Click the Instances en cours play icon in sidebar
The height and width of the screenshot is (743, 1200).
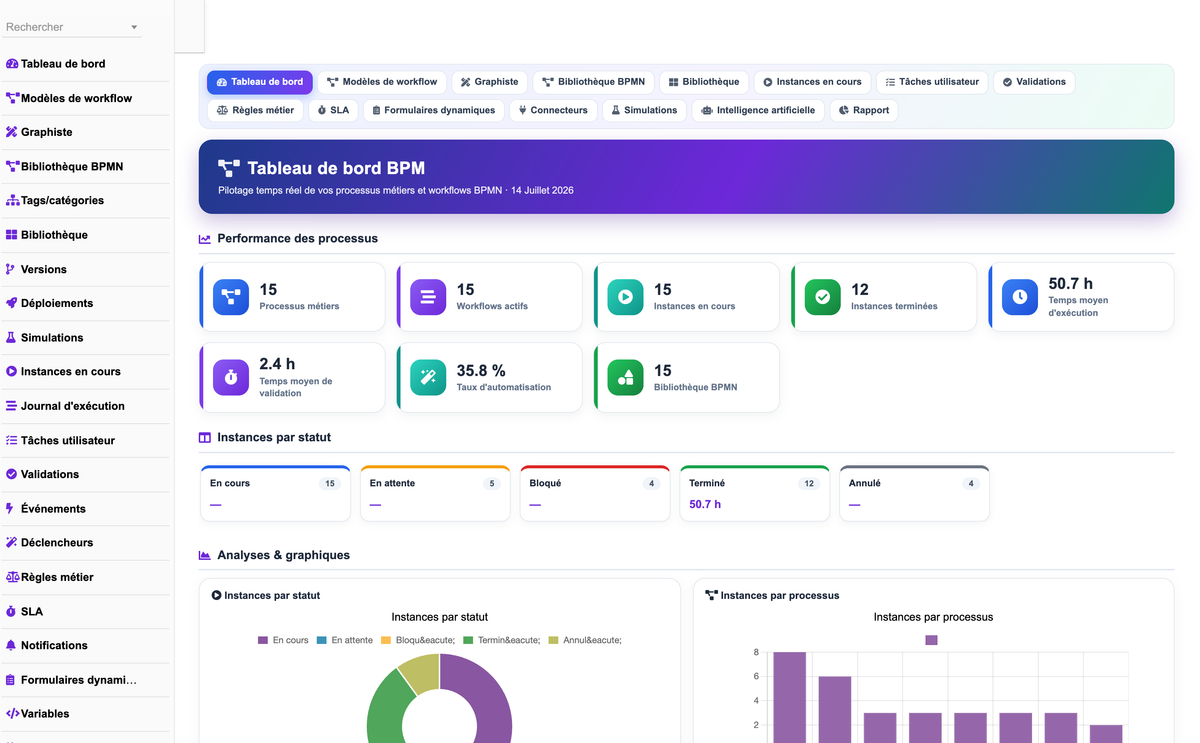pyautogui.click(x=12, y=371)
